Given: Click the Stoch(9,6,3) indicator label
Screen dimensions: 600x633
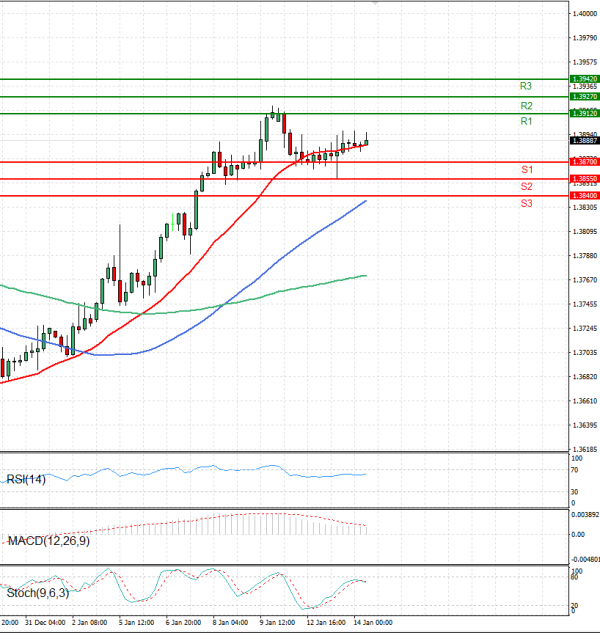Looking at the screenshot, I should tap(36, 594).
